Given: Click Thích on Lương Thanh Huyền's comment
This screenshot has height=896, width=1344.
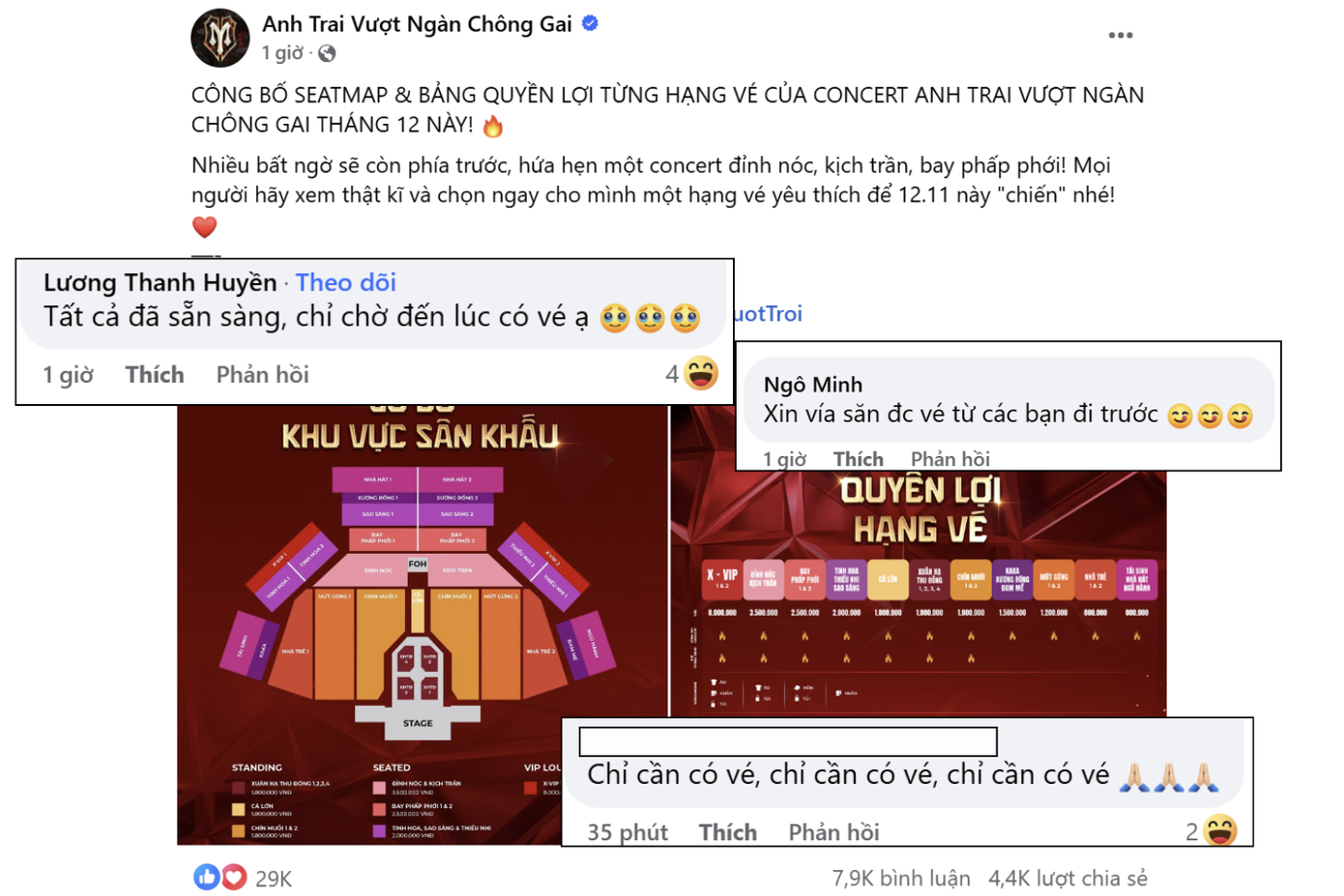Looking at the screenshot, I should pyautogui.click(x=155, y=375).
